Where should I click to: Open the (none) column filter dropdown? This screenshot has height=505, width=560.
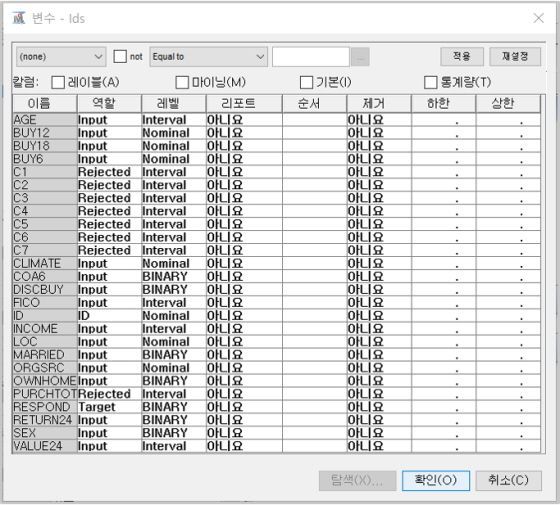61,57
